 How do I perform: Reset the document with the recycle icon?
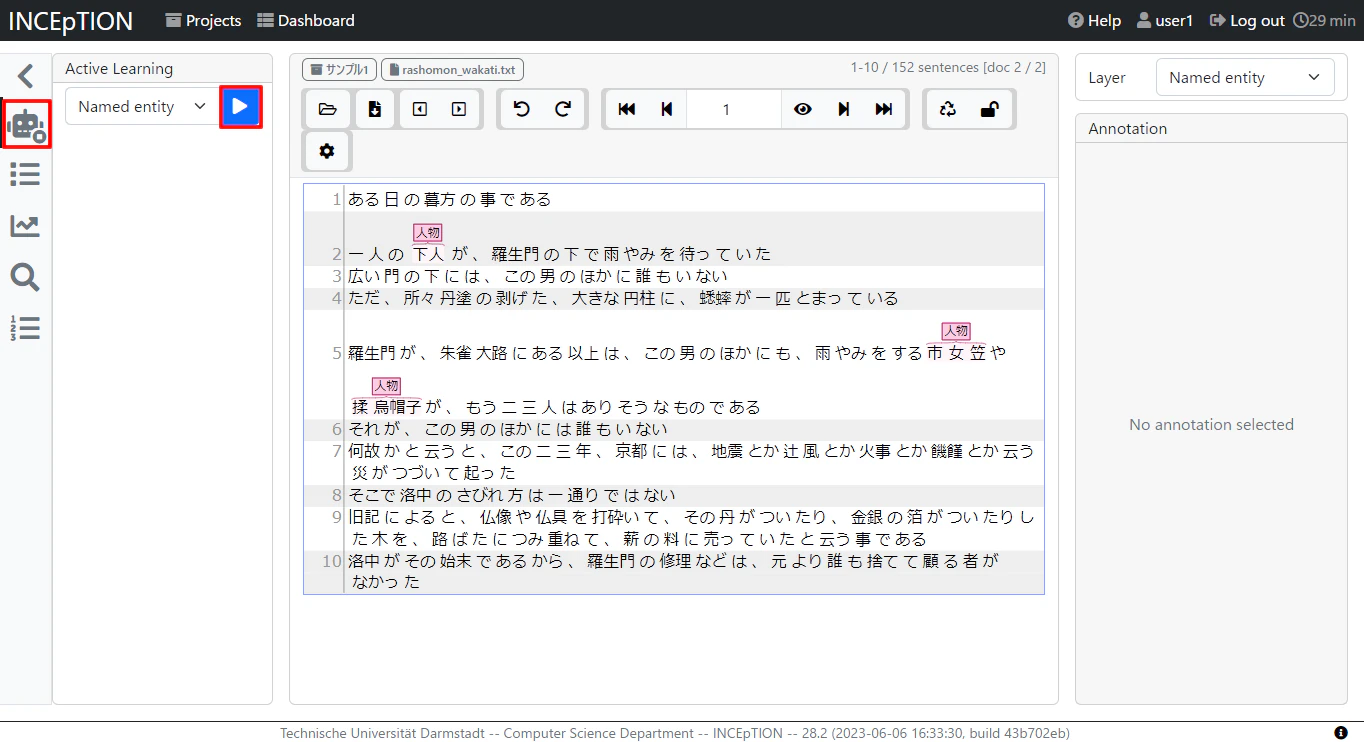[948, 110]
